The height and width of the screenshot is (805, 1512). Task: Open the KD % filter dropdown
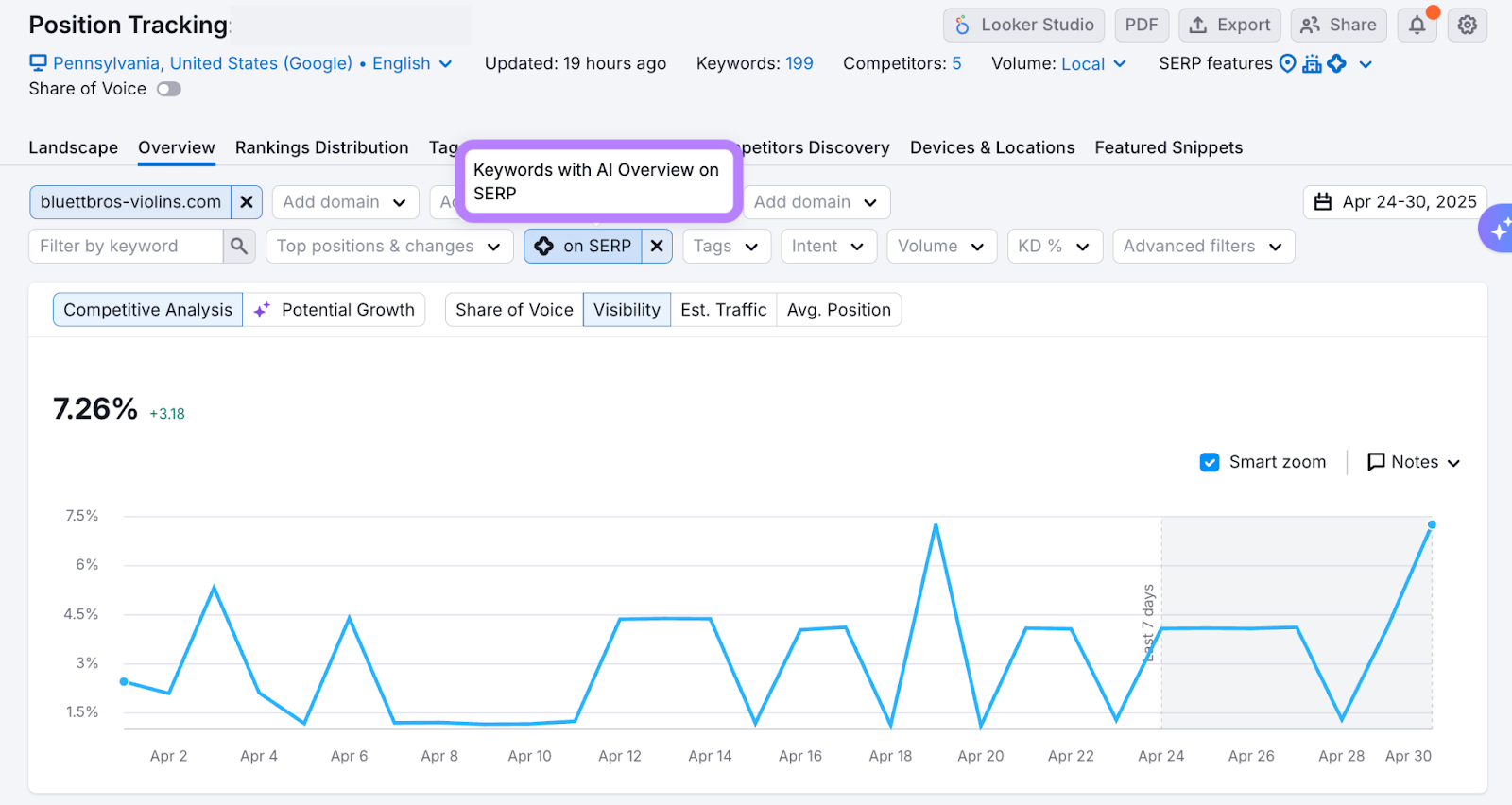(x=1055, y=247)
